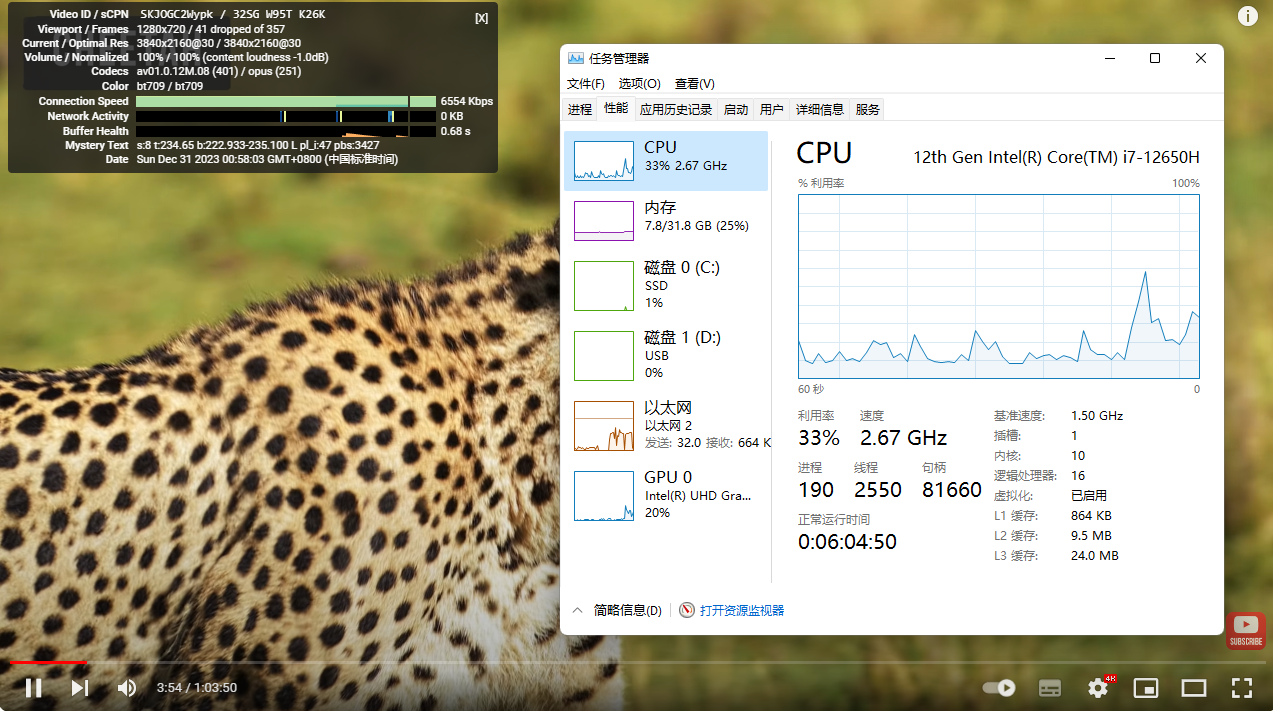Toggle subtitles closed captions button
The image size is (1273, 711).
click(x=1049, y=688)
